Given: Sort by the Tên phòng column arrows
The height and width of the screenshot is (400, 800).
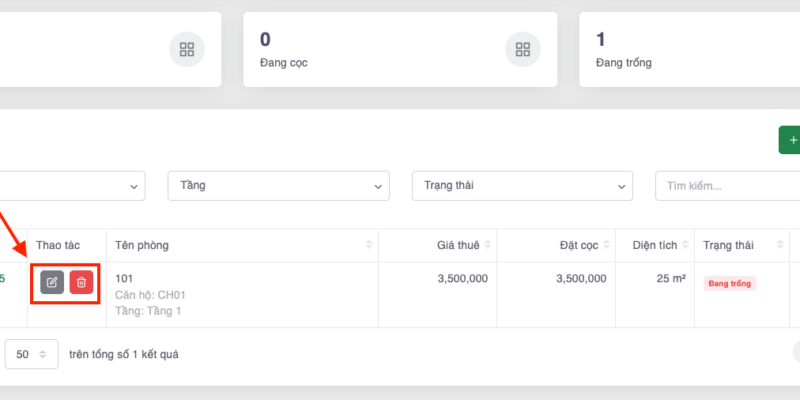Looking at the screenshot, I should 370,245.
